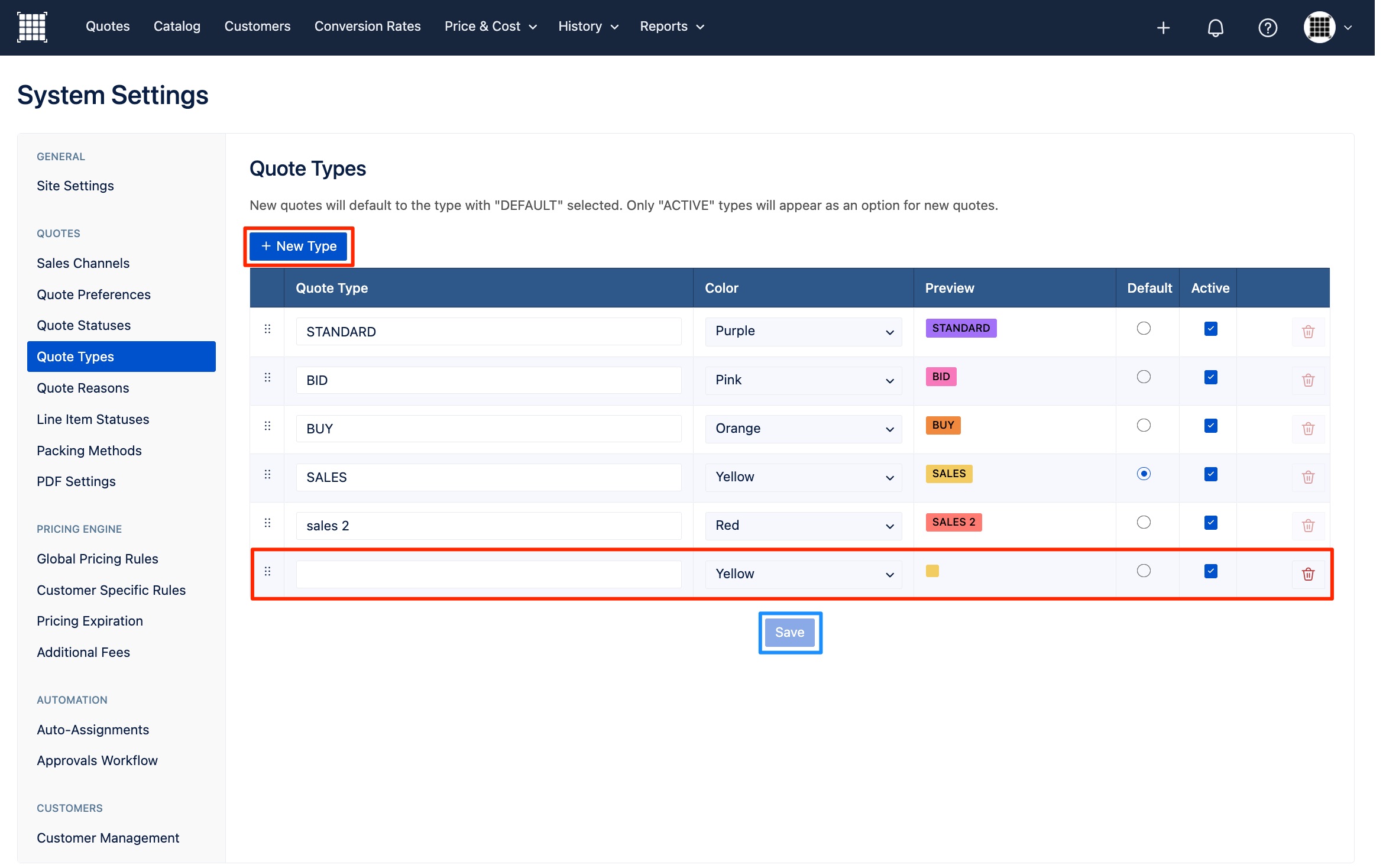The height and width of the screenshot is (868, 1399).
Task: Open Quote Statuses settings
Action: tap(83, 325)
